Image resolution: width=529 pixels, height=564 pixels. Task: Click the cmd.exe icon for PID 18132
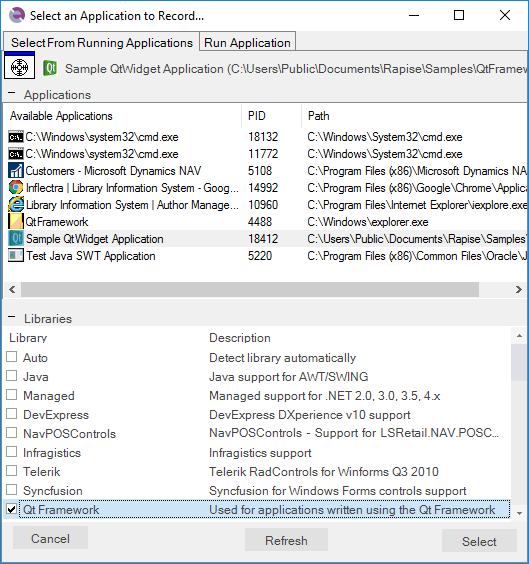[16, 137]
